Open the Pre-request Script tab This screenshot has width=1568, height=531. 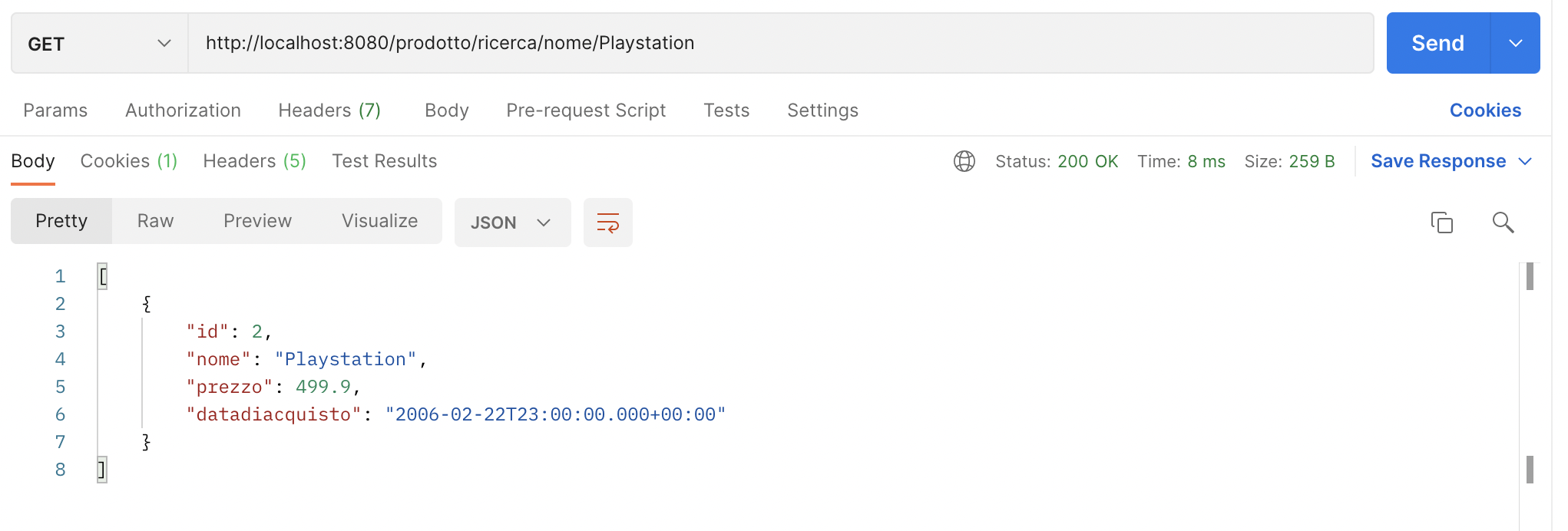coord(585,110)
